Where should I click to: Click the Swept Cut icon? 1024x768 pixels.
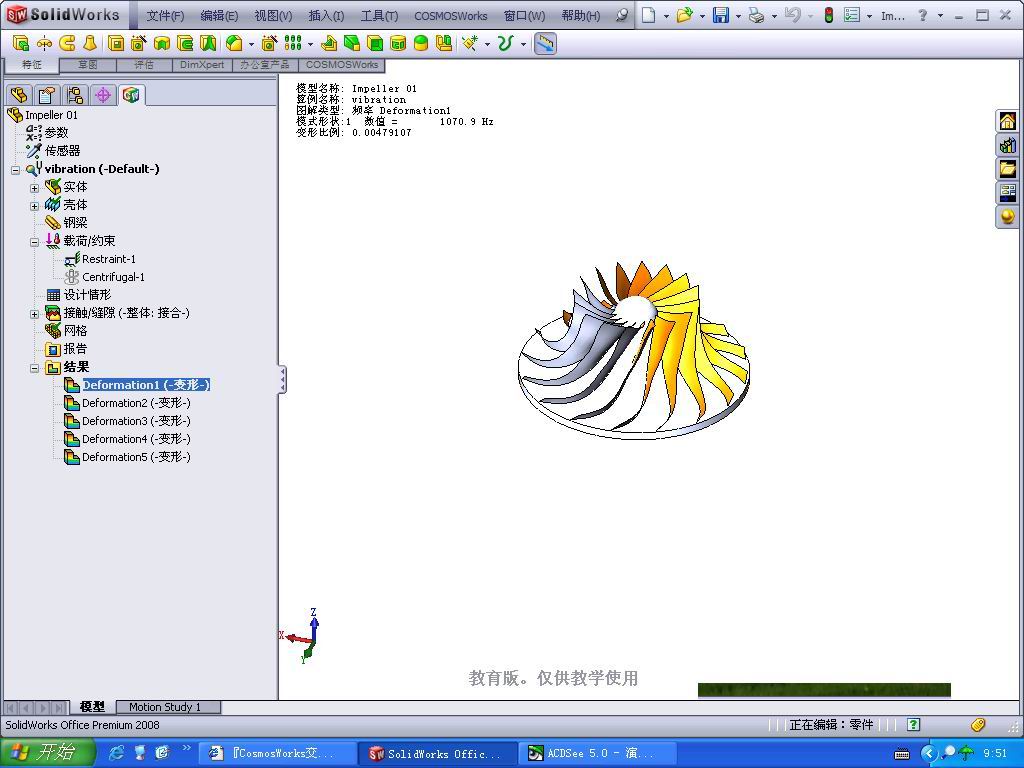tap(185, 44)
